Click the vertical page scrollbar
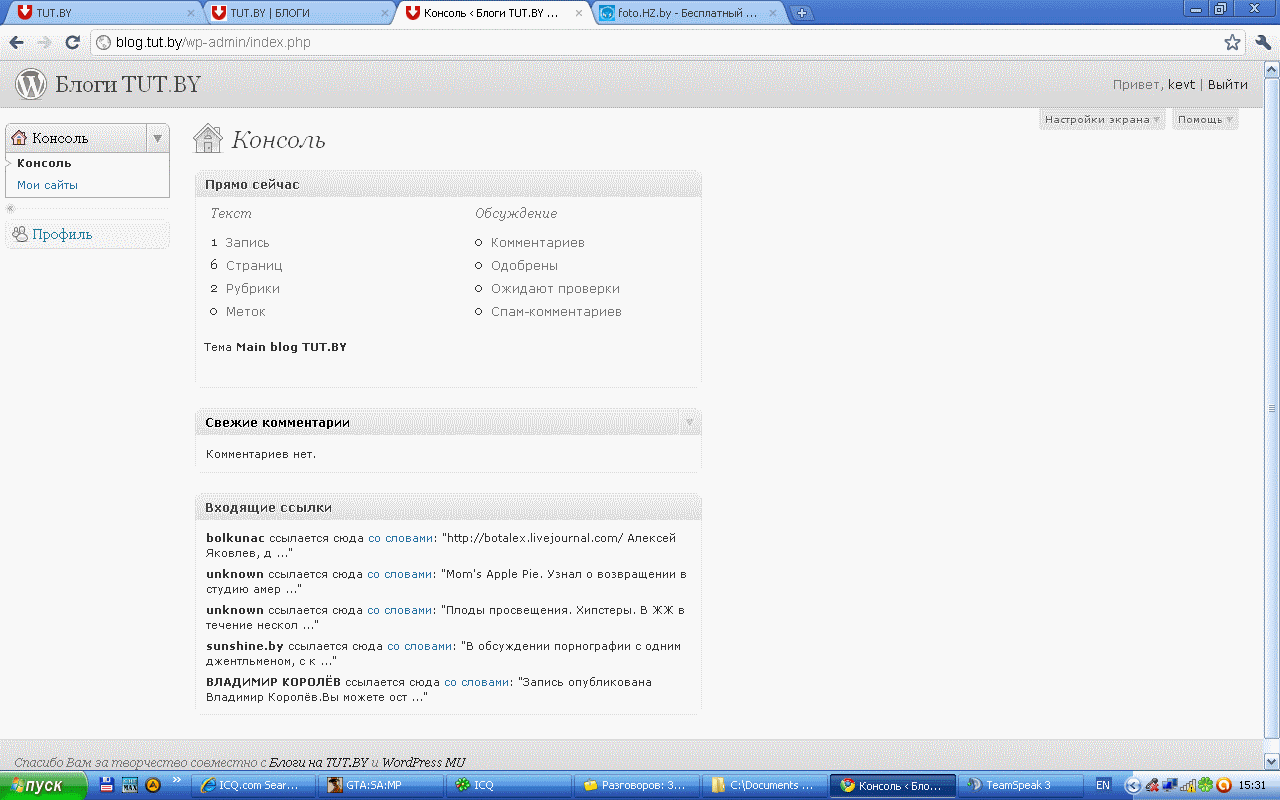The width and height of the screenshot is (1280, 800). tap(1271, 407)
